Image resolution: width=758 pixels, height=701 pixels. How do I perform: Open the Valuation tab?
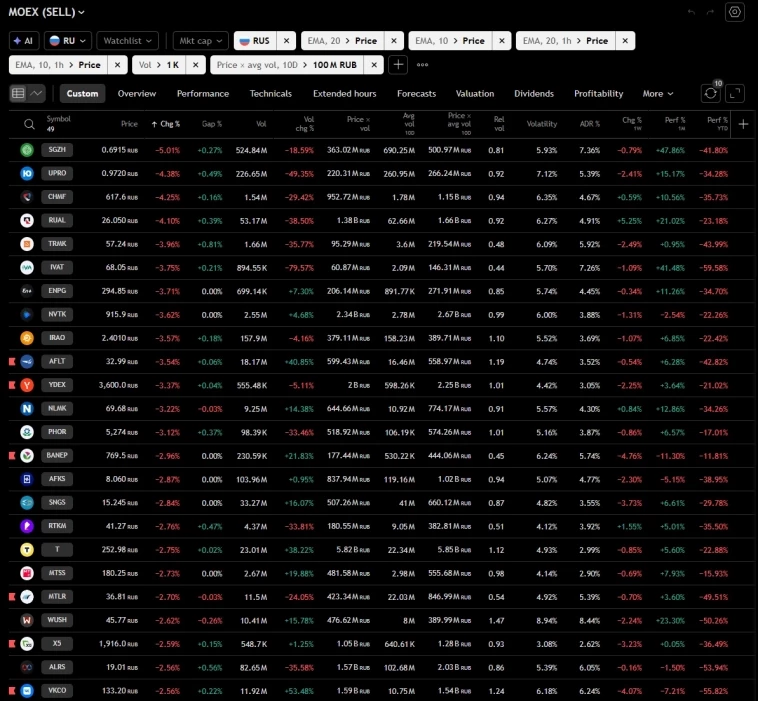[475, 93]
